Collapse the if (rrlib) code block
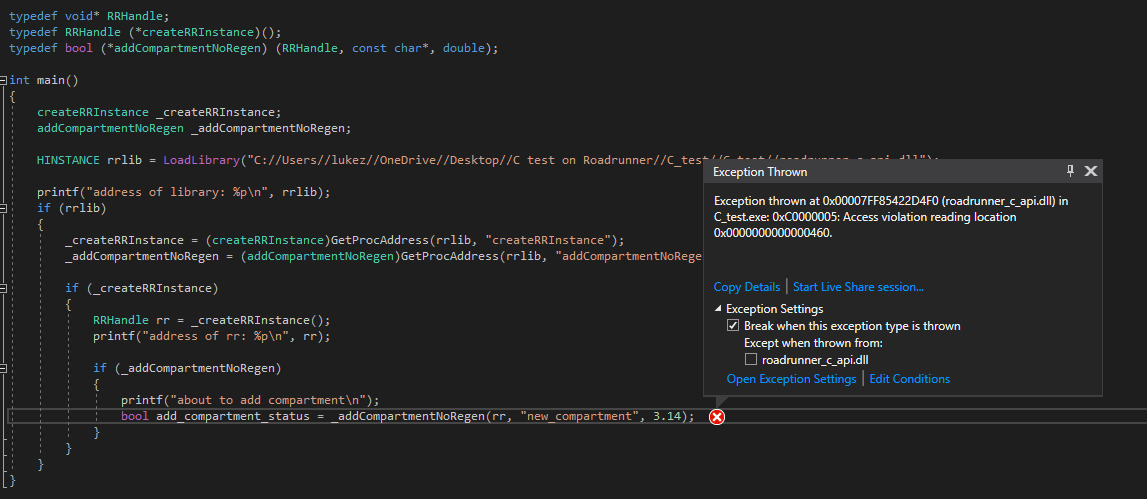 point(4,209)
